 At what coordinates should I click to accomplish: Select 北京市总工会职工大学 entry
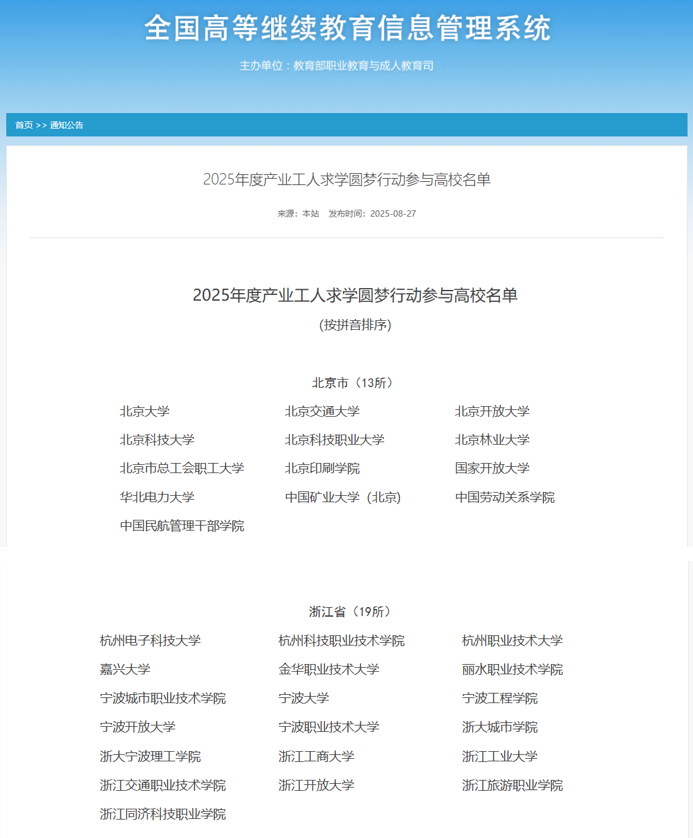182,468
